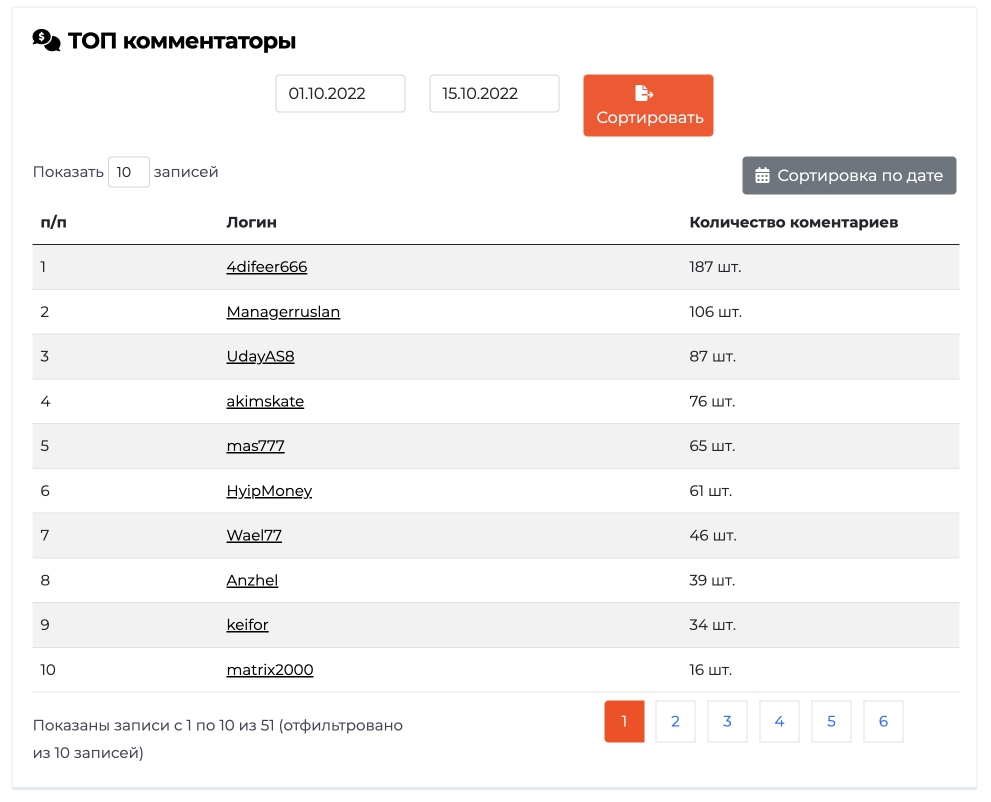Go to pagination page 3

pos(727,721)
